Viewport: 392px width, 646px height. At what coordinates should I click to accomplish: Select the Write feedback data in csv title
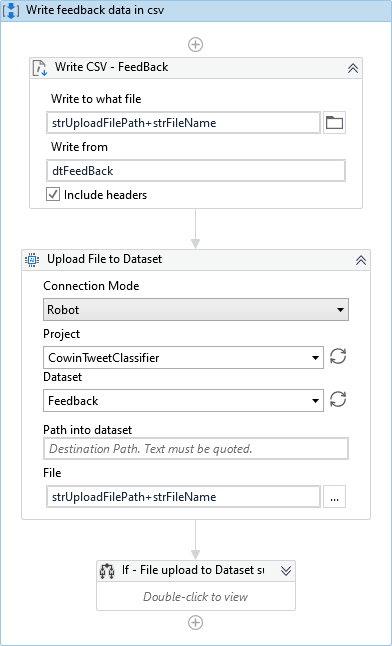tap(95, 10)
